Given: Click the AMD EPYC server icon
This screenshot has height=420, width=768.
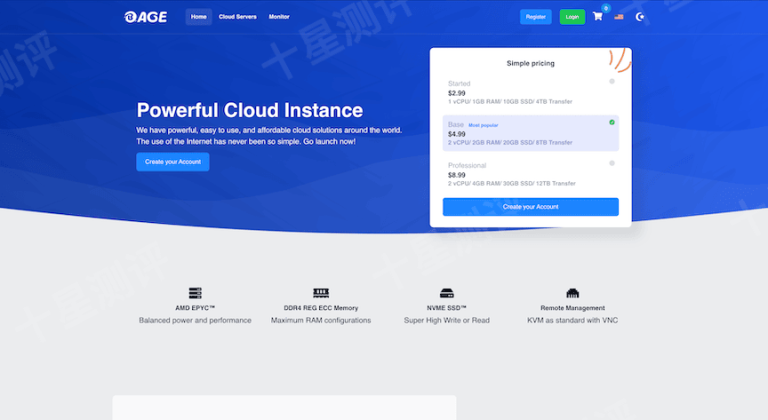Looking at the screenshot, I should (195, 293).
